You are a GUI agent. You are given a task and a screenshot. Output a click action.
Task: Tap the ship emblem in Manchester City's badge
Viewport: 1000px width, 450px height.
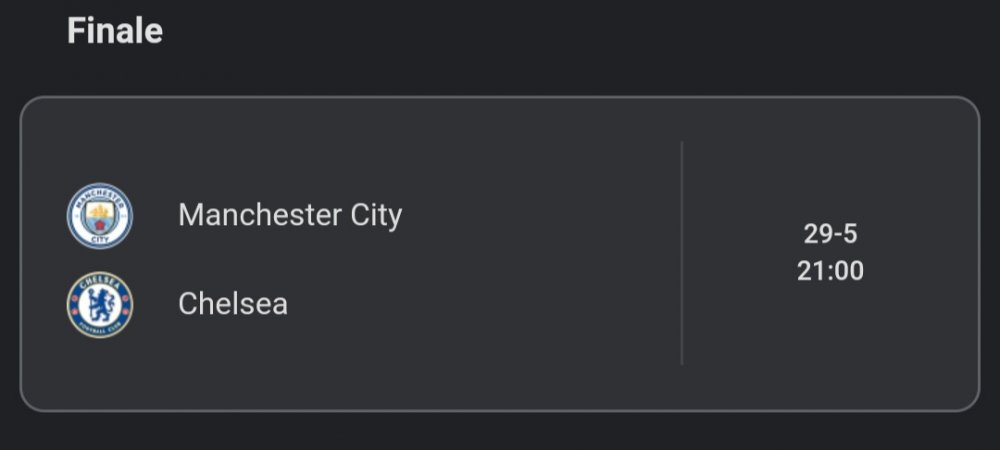click(100, 211)
